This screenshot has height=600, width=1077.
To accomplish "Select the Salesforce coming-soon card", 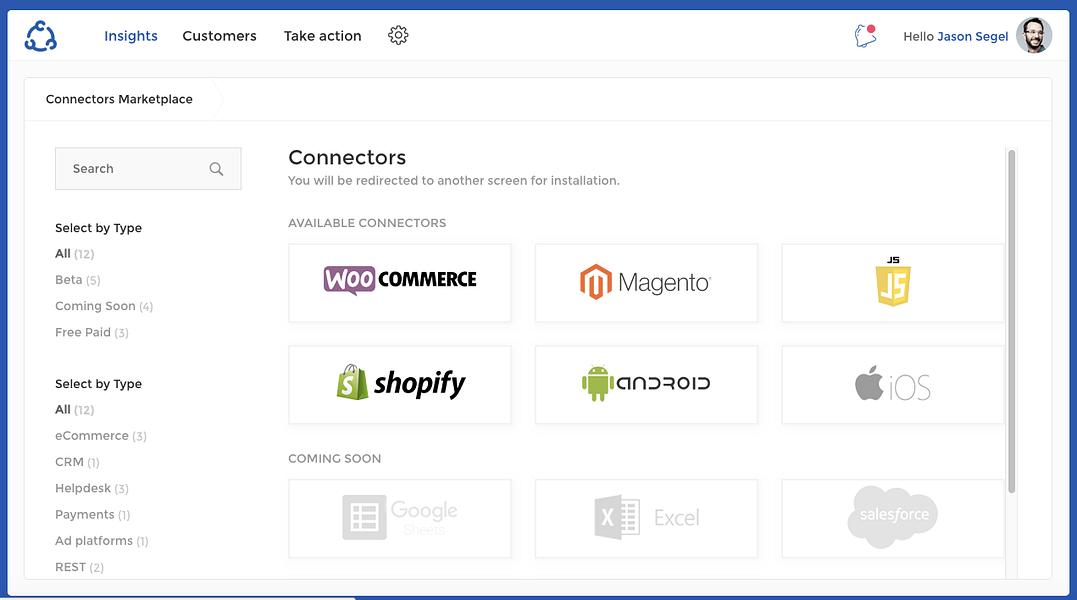I will (x=893, y=518).
